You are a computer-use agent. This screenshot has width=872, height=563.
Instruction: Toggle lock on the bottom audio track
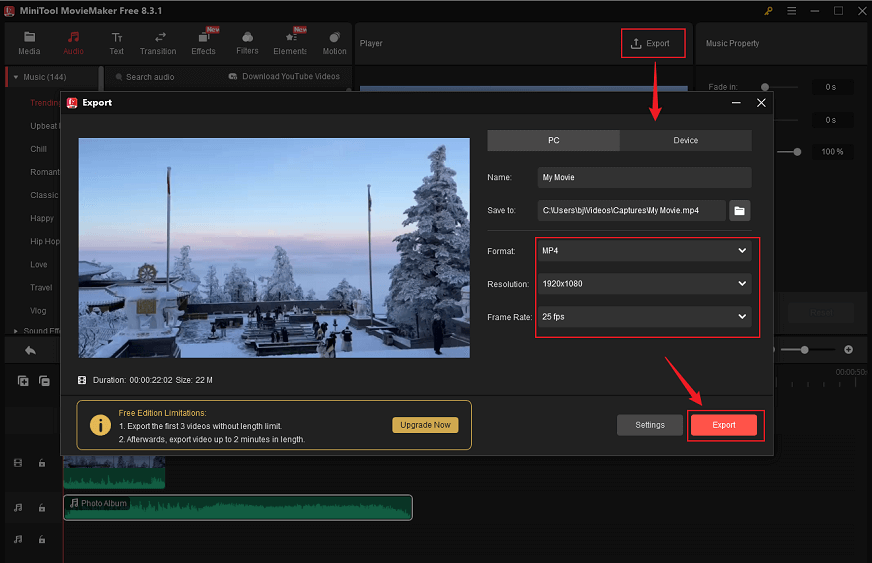click(42, 540)
